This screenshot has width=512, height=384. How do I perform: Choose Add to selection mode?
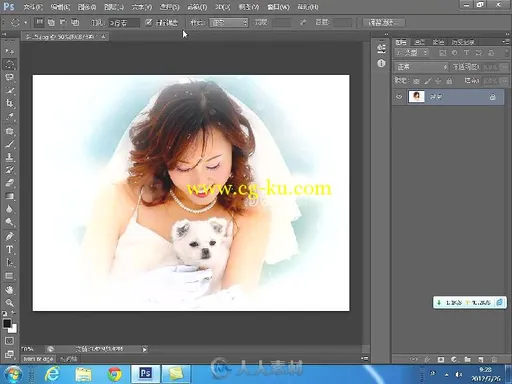coord(51,22)
